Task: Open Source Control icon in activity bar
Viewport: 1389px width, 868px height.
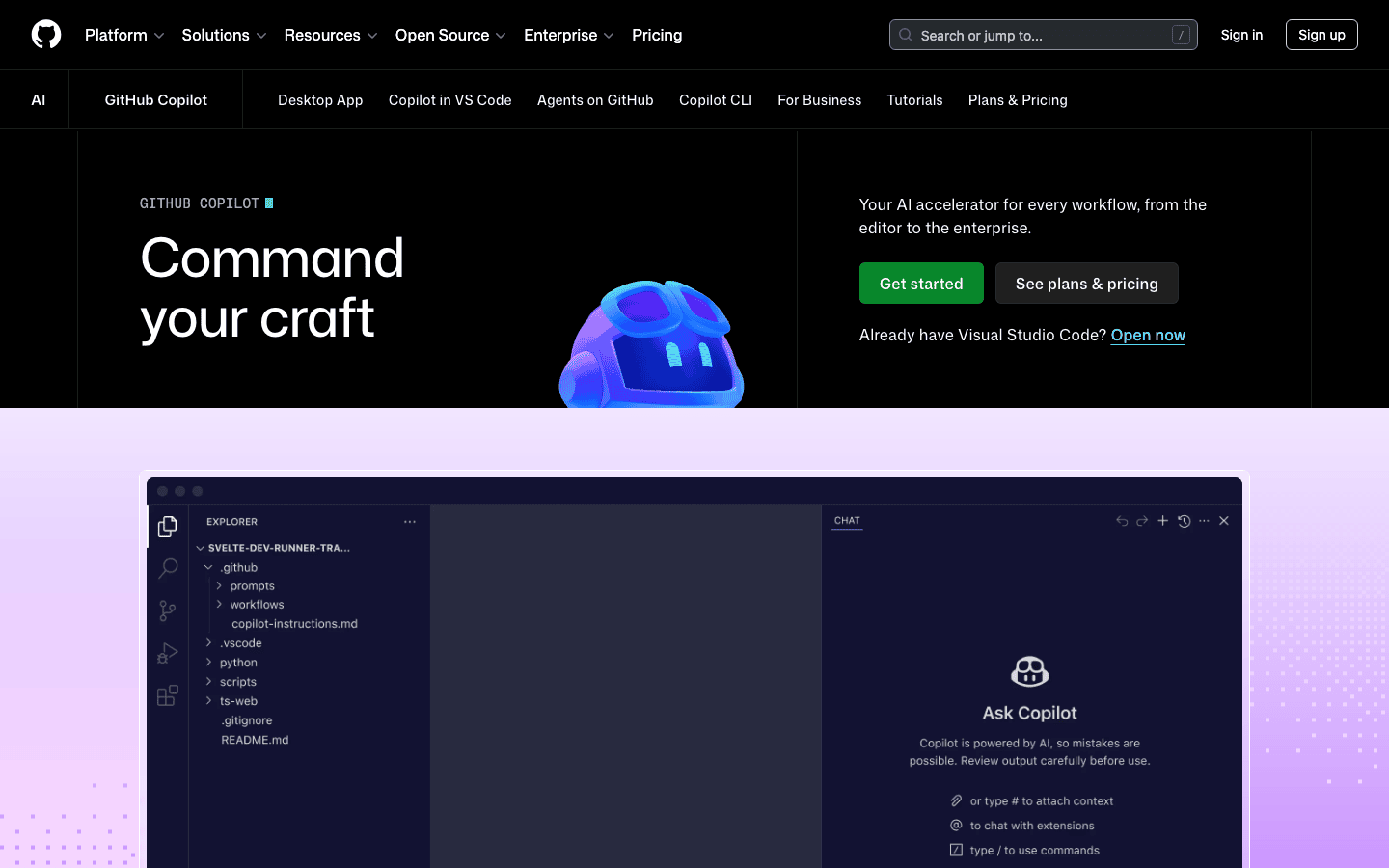Action: point(168,610)
